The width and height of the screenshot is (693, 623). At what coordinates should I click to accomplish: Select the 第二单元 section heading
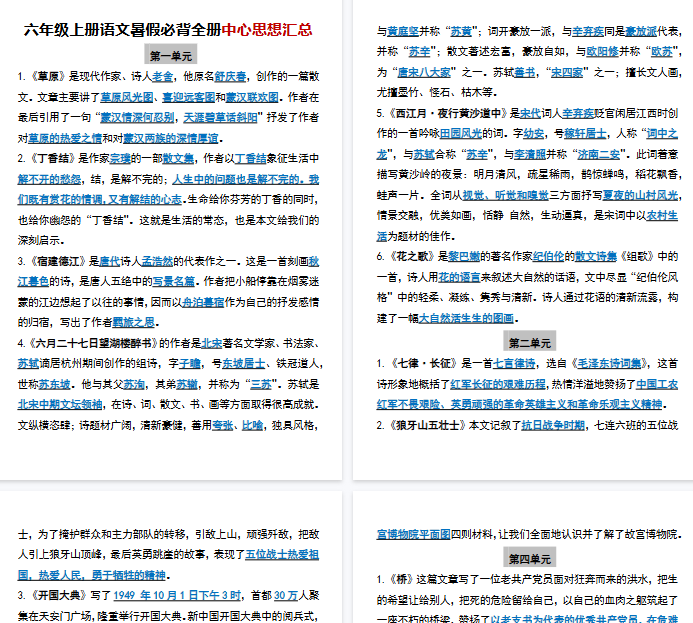529,343
